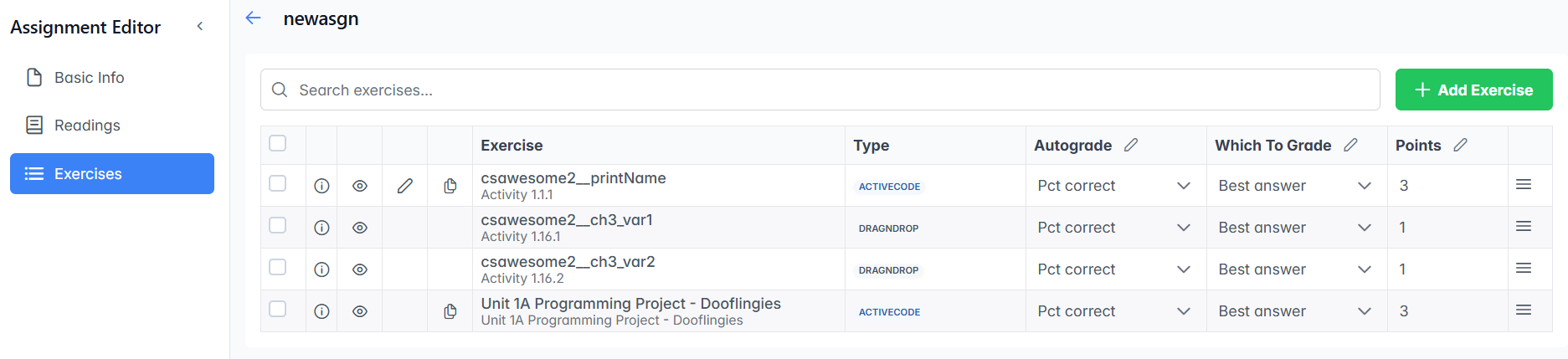Toggle preview eye icon for Dooflingies project
The width and height of the screenshot is (1568, 359).
(360, 311)
